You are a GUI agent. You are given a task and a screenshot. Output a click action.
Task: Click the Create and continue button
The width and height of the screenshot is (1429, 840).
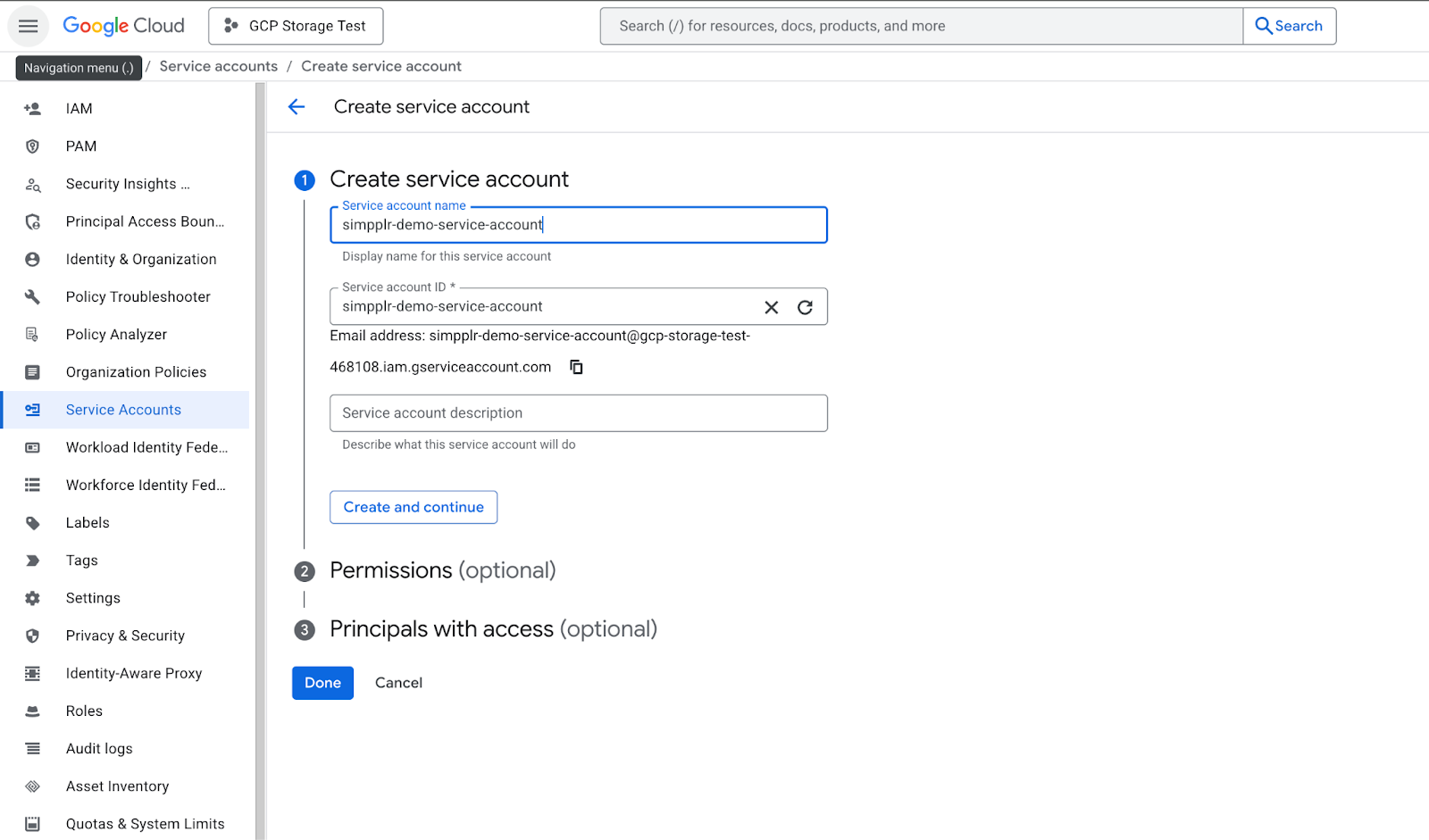point(414,507)
